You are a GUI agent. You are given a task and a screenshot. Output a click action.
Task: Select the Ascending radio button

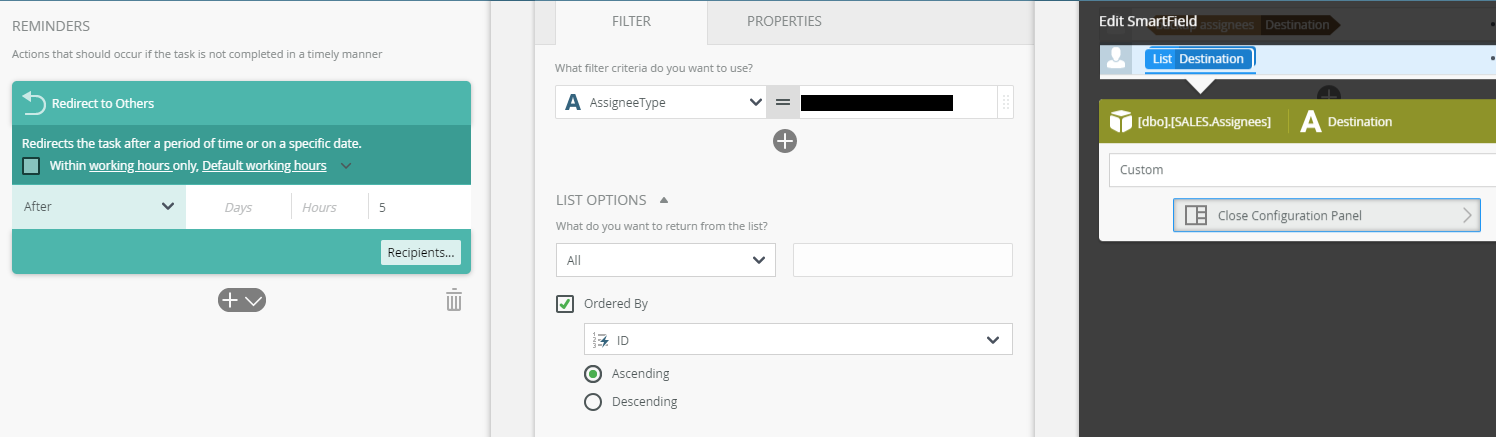593,374
